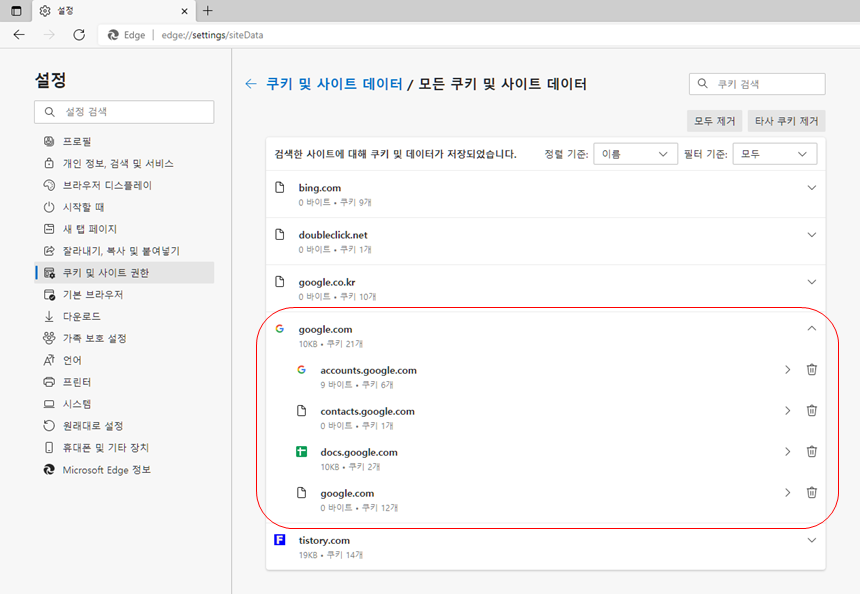Open 시스템 settings section

click(x=124, y=404)
